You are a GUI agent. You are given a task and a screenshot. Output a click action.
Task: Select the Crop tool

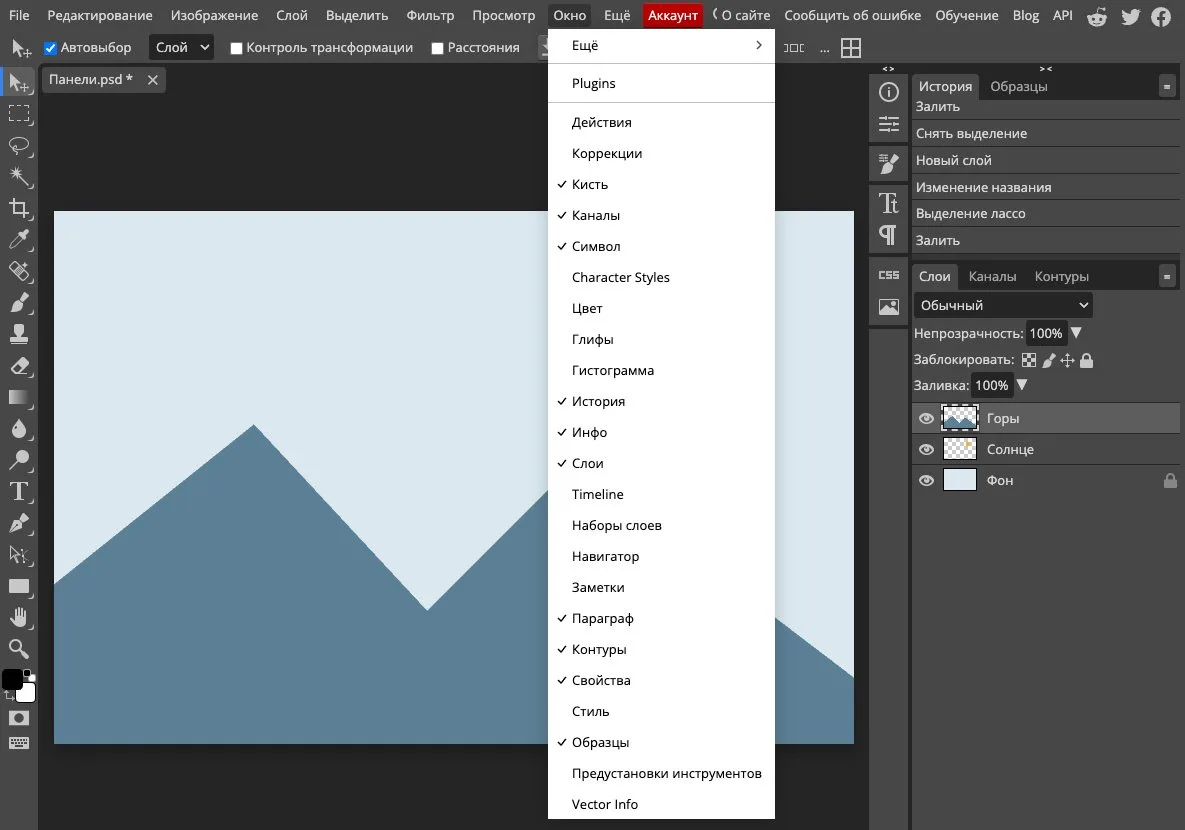[x=19, y=209]
